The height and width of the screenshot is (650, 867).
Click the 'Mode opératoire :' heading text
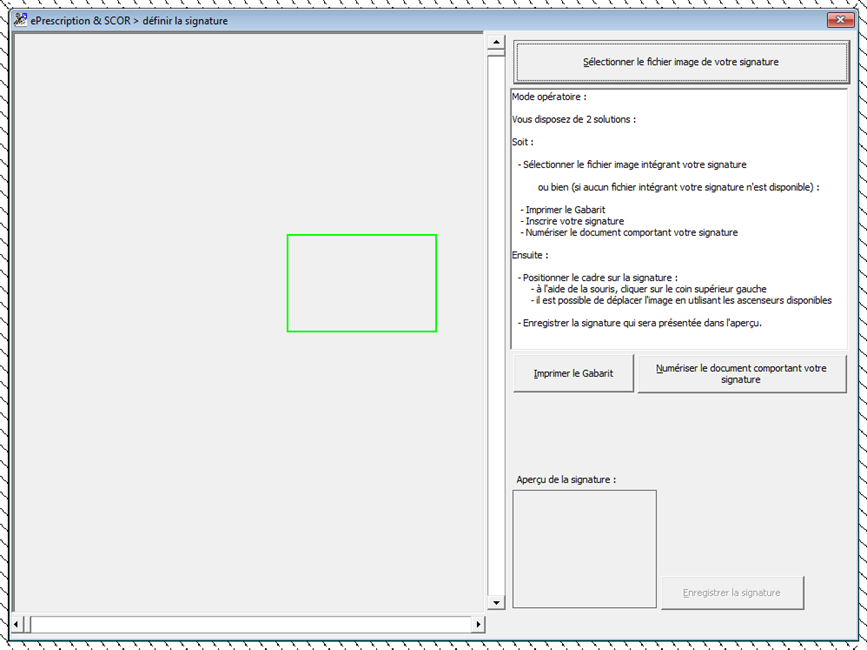pyautogui.click(x=549, y=97)
